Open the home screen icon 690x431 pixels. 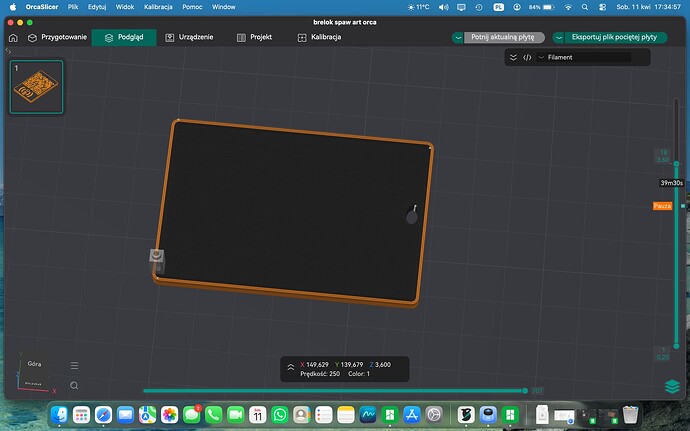coord(13,38)
